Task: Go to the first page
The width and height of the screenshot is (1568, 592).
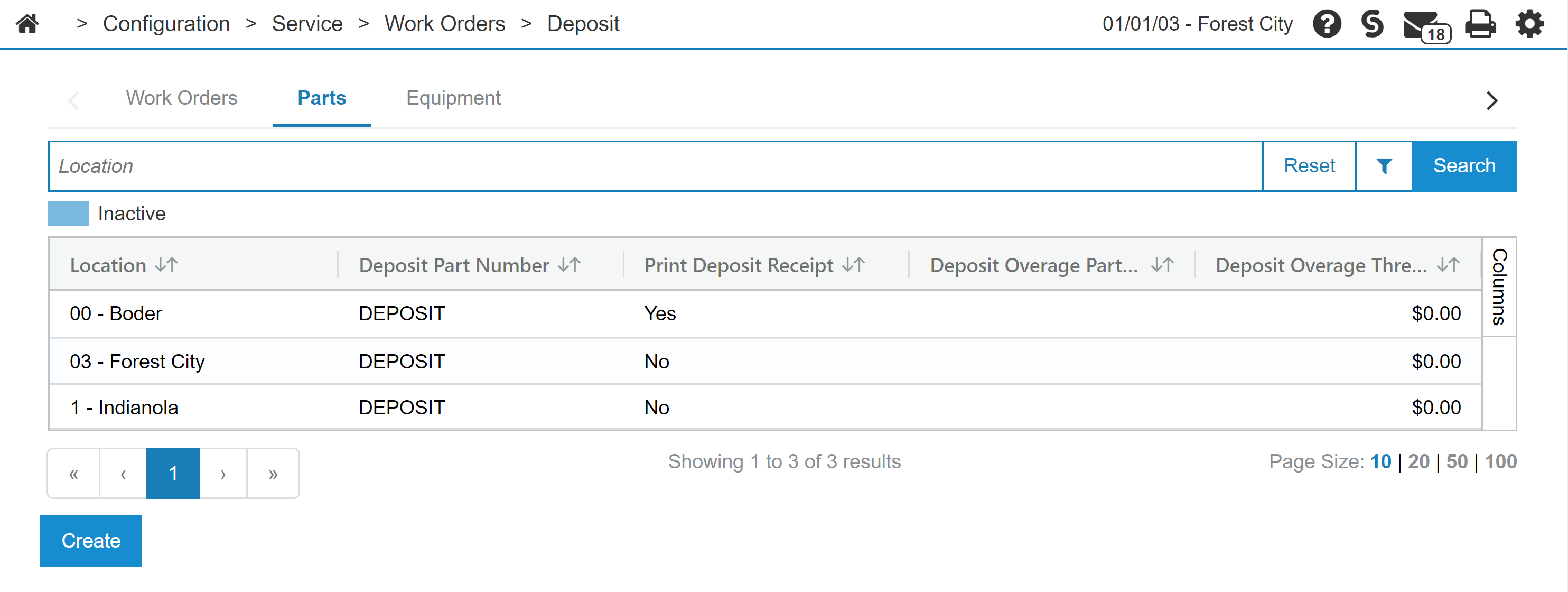Action: point(73,473)
